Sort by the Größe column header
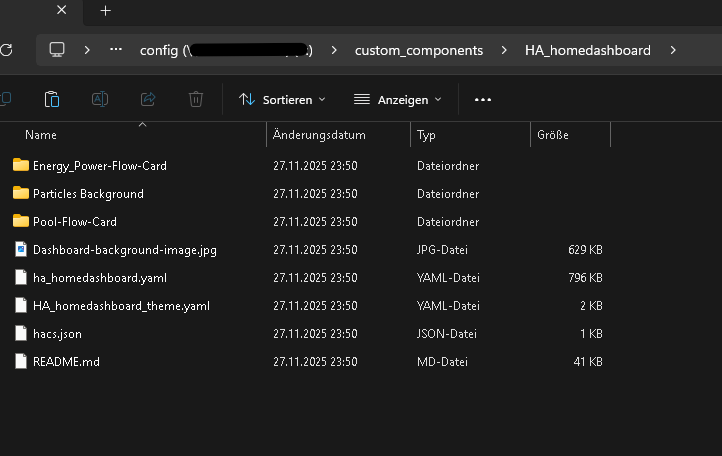 553,135
